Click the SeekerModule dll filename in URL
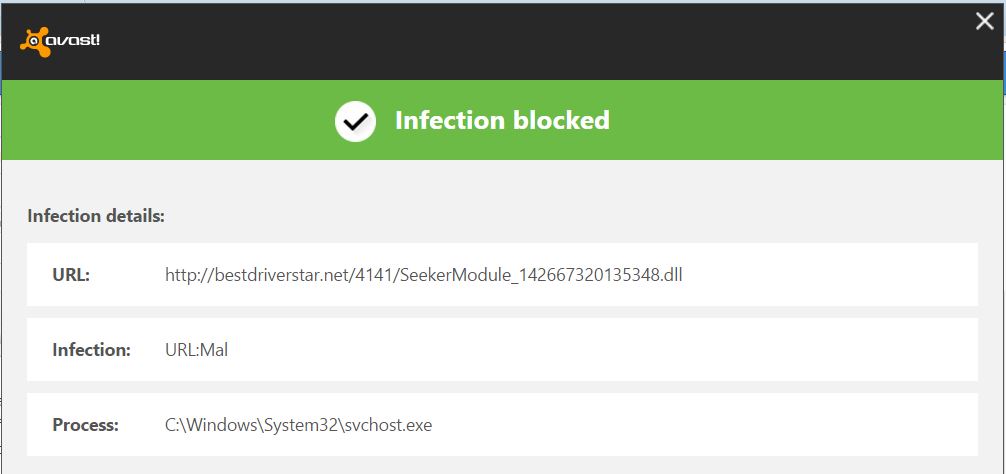 (x=541, y=276)
